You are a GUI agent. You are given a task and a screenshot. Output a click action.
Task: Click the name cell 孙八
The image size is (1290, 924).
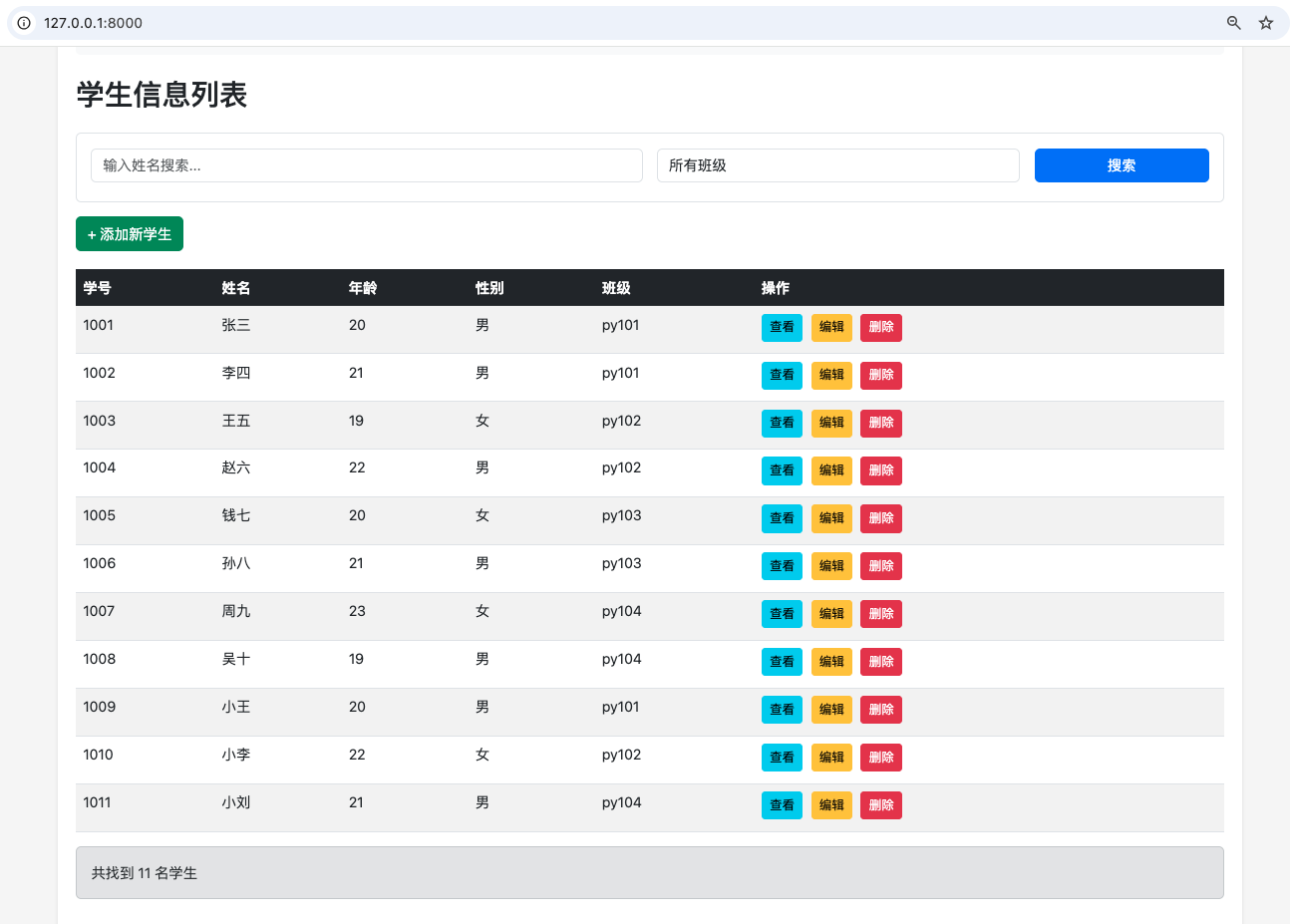pos(236,563)
